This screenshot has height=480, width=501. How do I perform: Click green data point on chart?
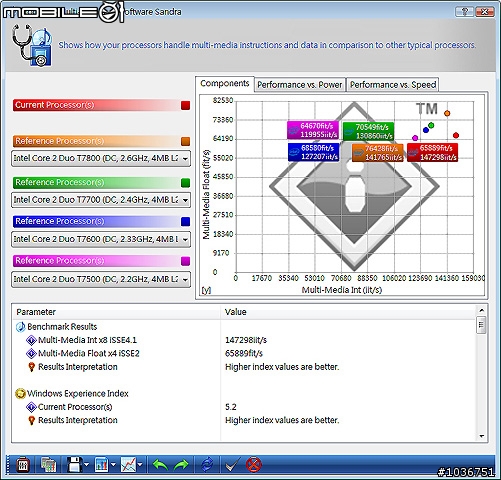(431, 126)
